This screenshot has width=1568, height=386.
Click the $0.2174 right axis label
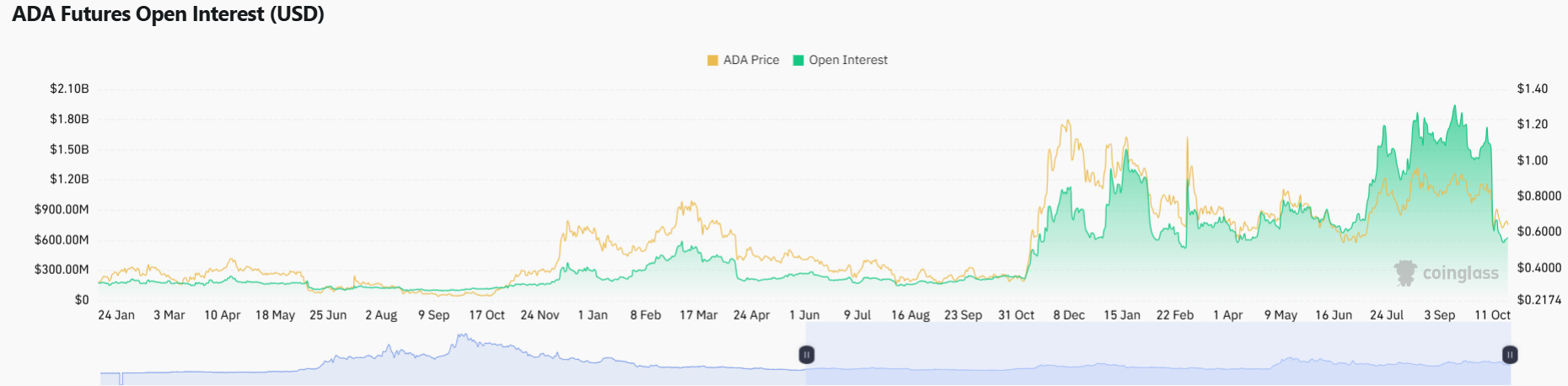(x=1539, y=299)
